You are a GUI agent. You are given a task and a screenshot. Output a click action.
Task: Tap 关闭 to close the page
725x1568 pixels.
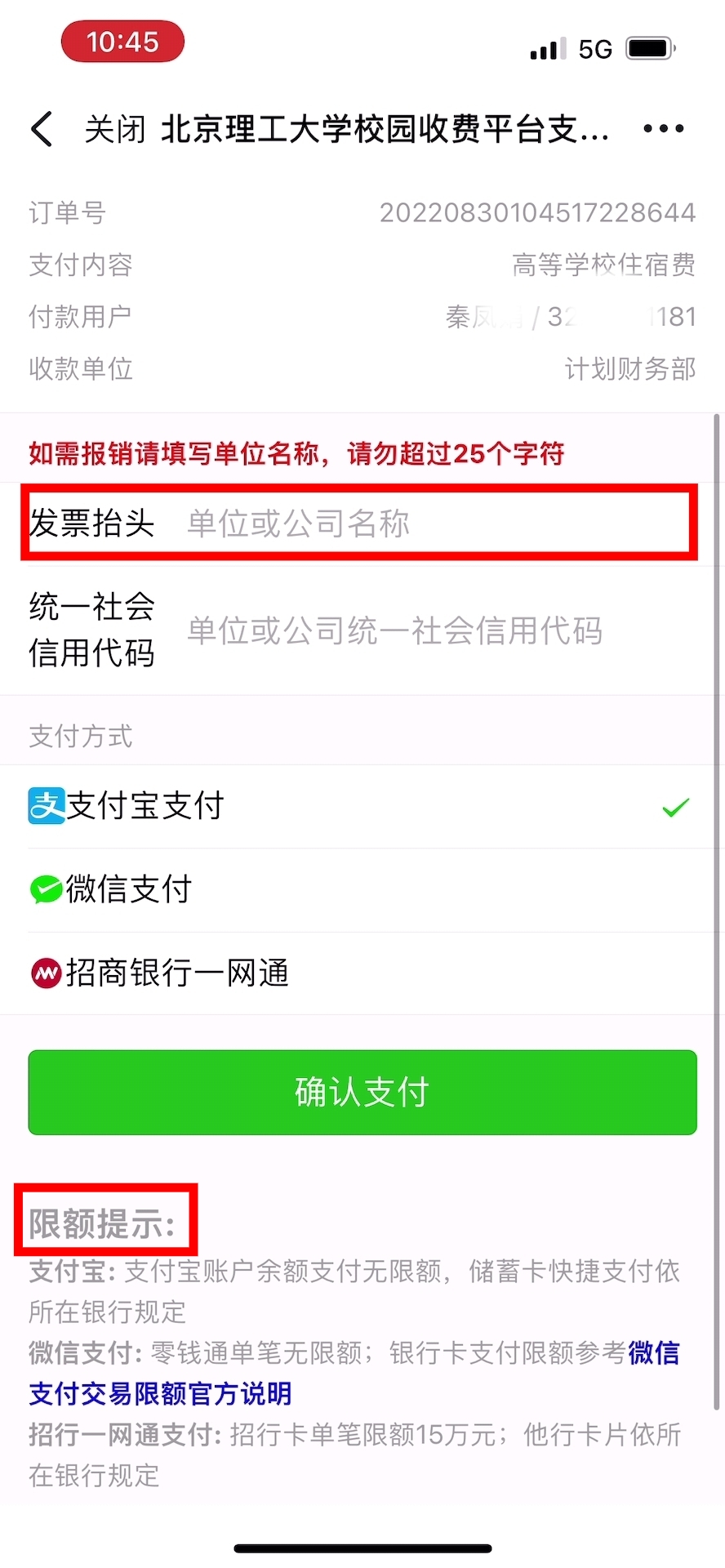click(115, 129)
